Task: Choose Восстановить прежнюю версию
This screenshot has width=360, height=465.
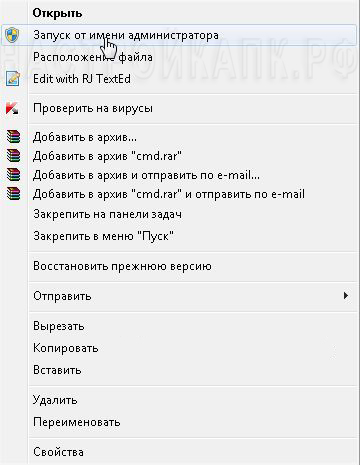Action: tap(122, 266)
